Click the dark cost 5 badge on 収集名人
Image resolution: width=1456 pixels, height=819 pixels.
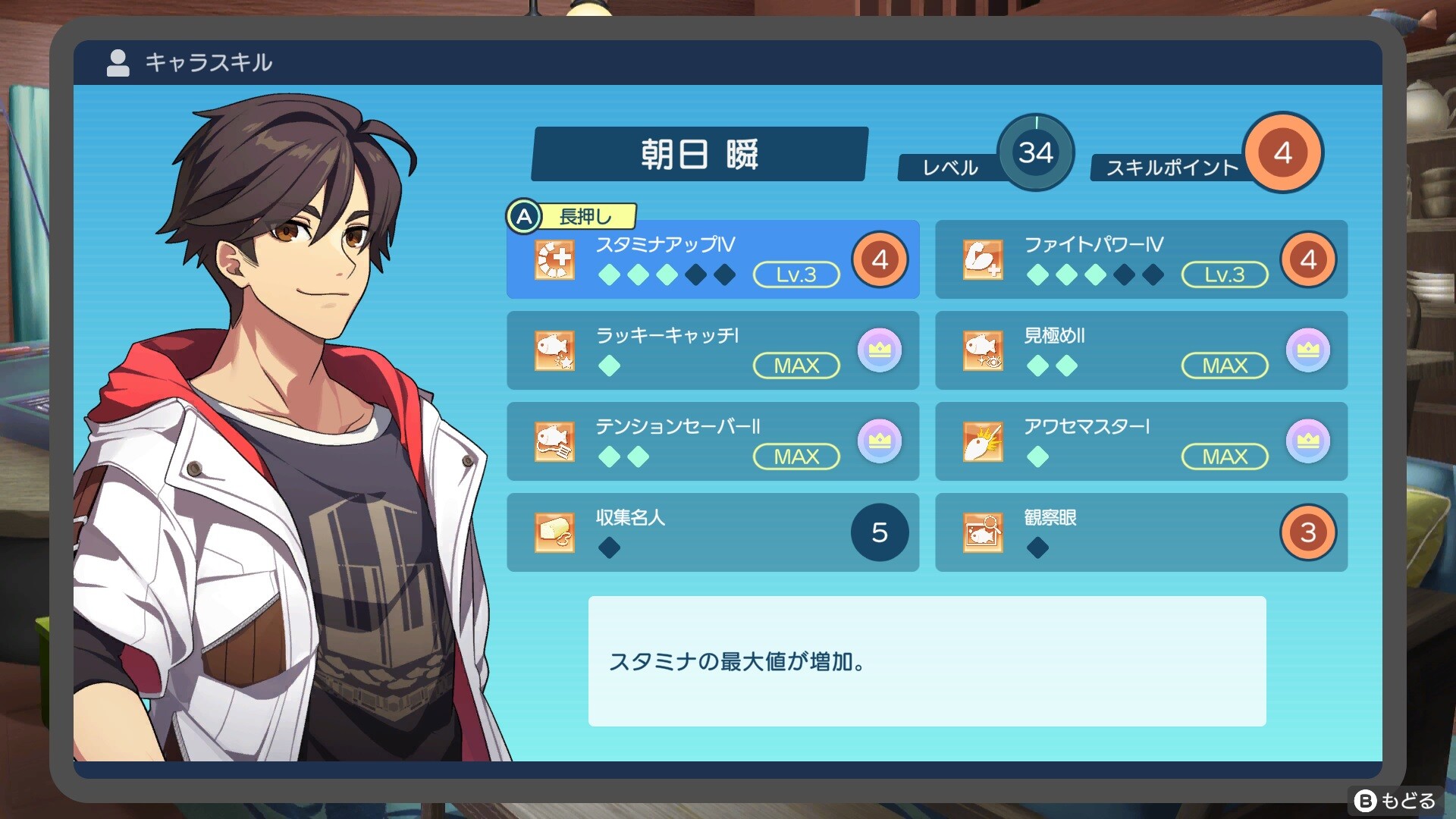[x=880, y=532]
